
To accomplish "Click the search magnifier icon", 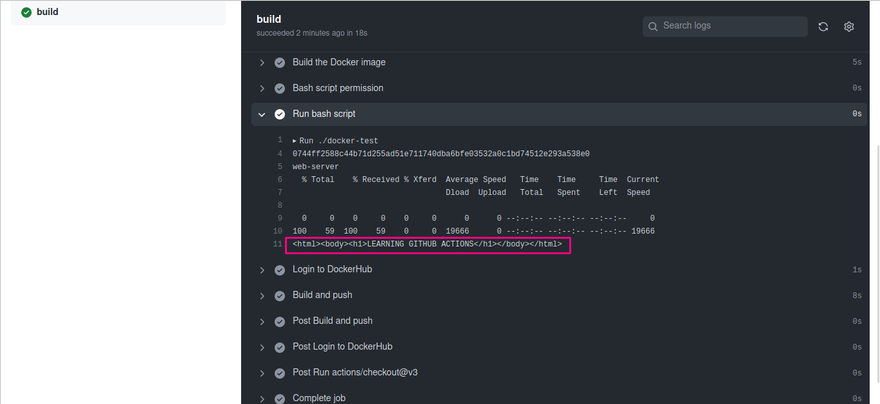I will point(653,26).
